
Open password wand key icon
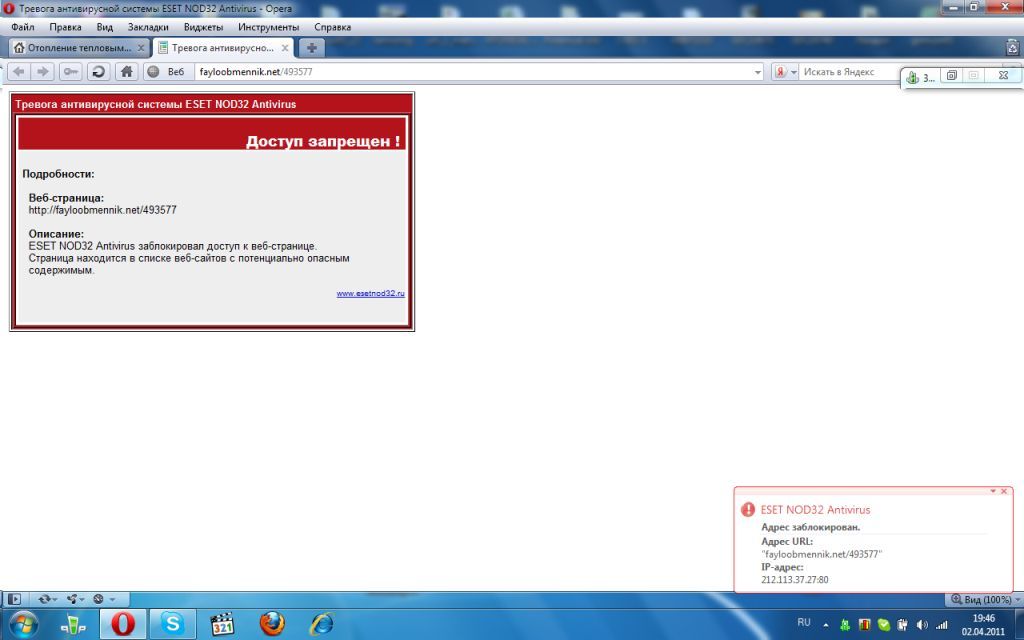(71, 72)
